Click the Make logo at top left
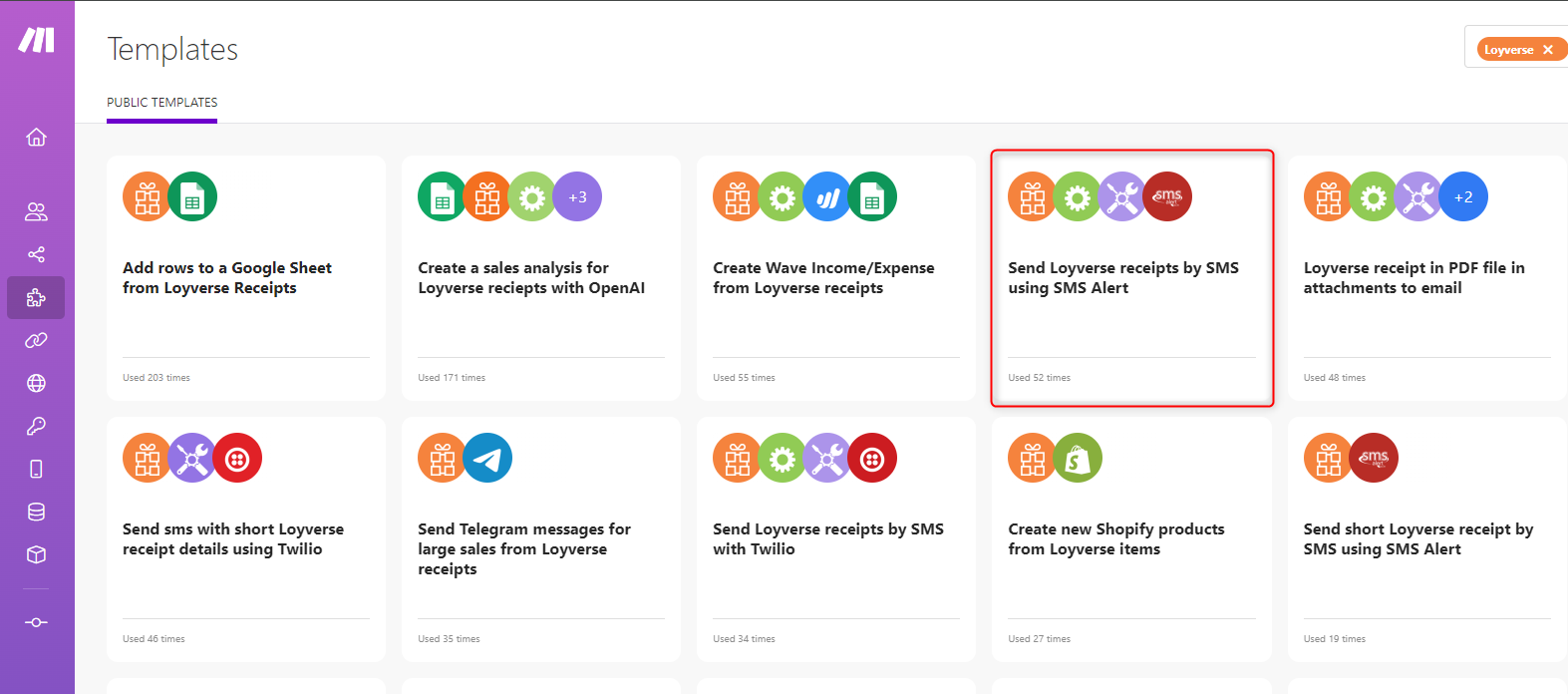The image size is (1568, 694). (37, 40)
